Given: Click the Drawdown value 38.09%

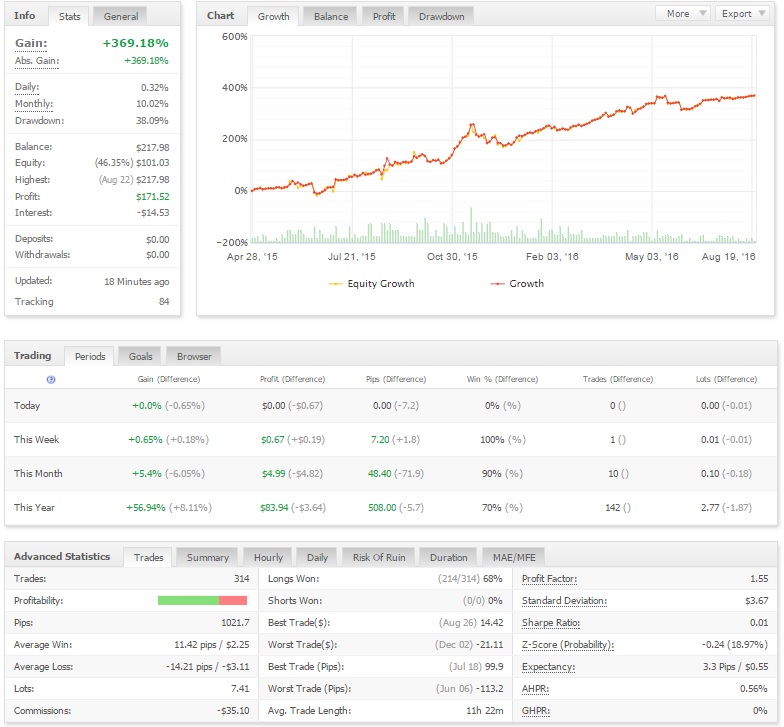Looking at the screenshot, I should [x=152, y=121].
